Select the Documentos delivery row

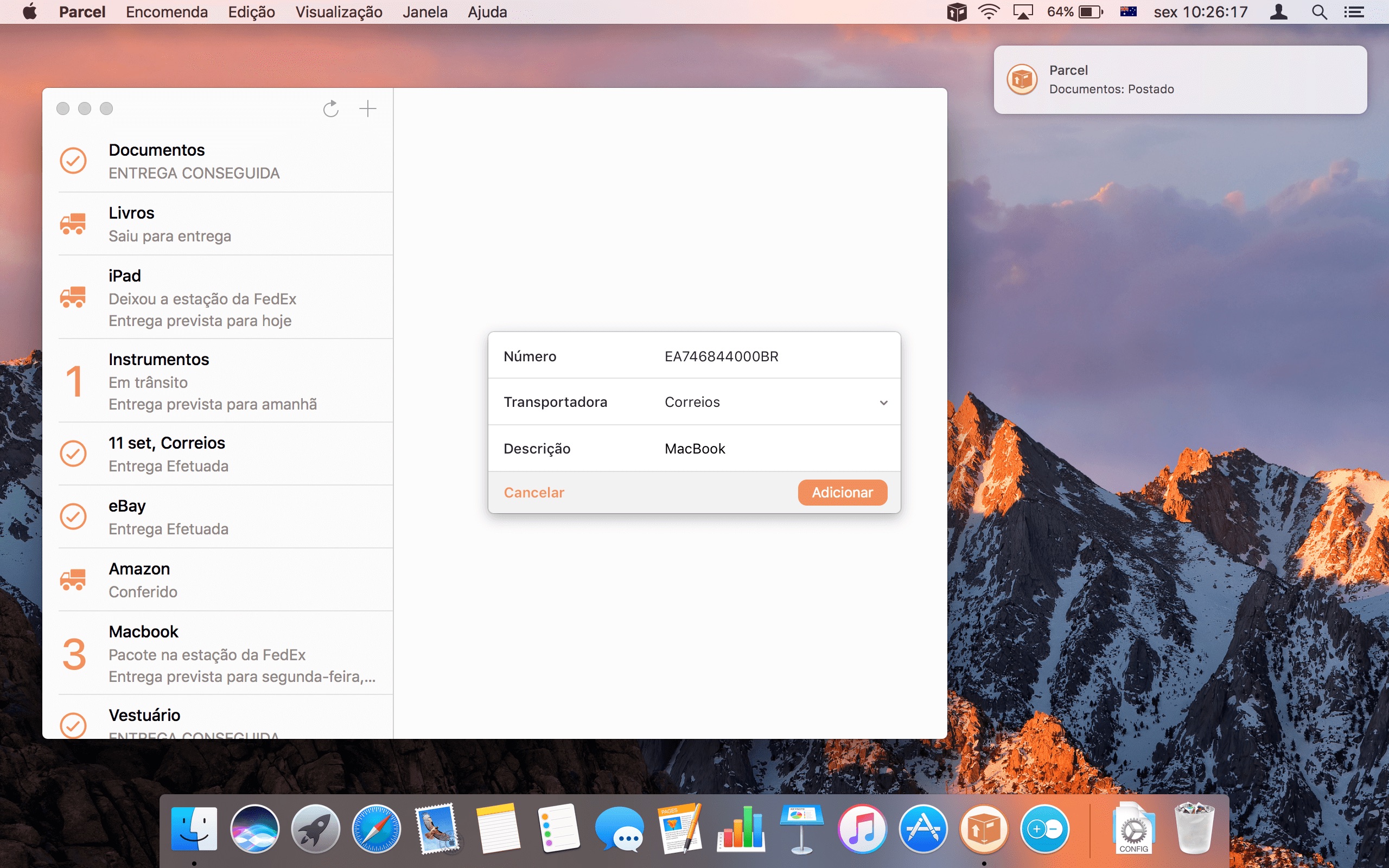click(218, 161)
